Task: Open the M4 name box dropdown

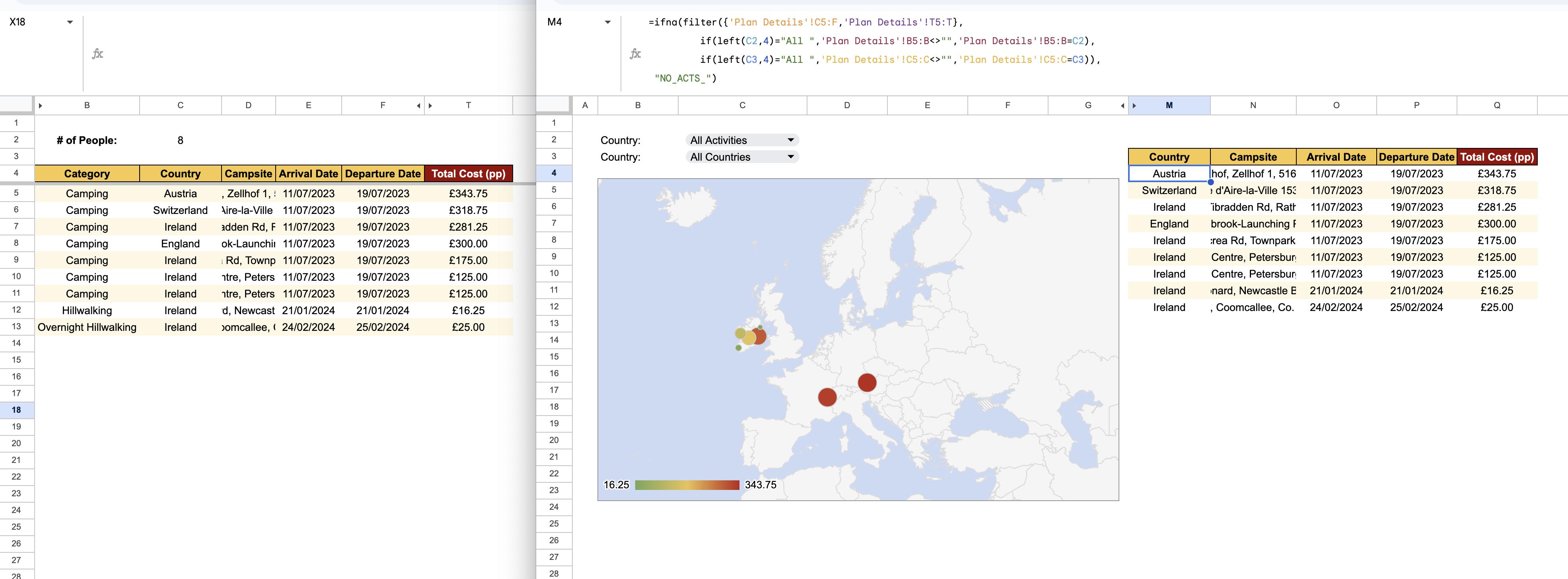Action: 607,22
